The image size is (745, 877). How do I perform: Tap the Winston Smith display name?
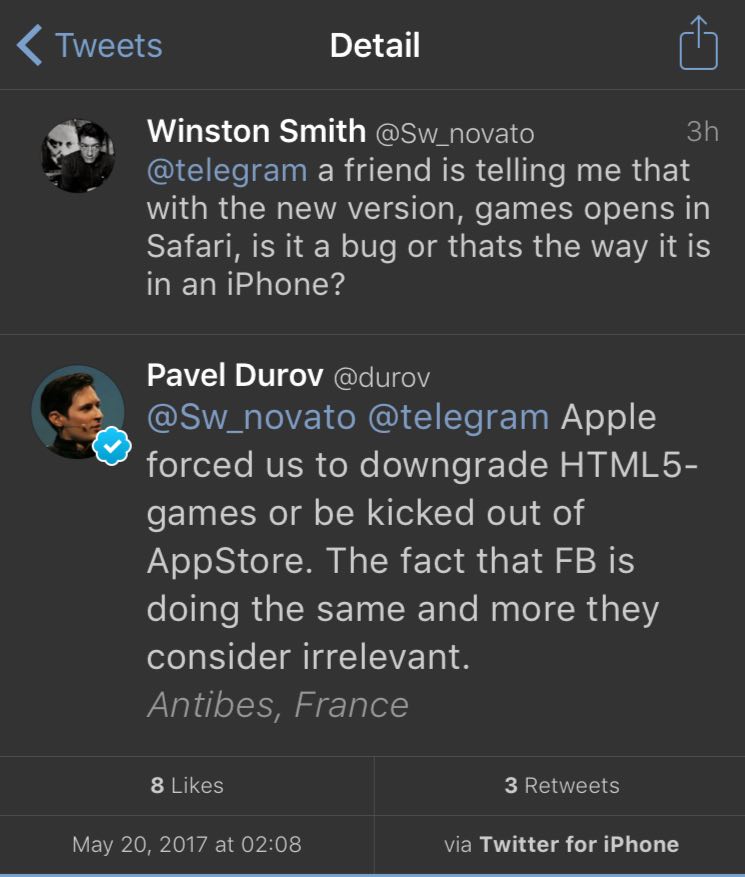pyautogui.click(x=256, y=131)
